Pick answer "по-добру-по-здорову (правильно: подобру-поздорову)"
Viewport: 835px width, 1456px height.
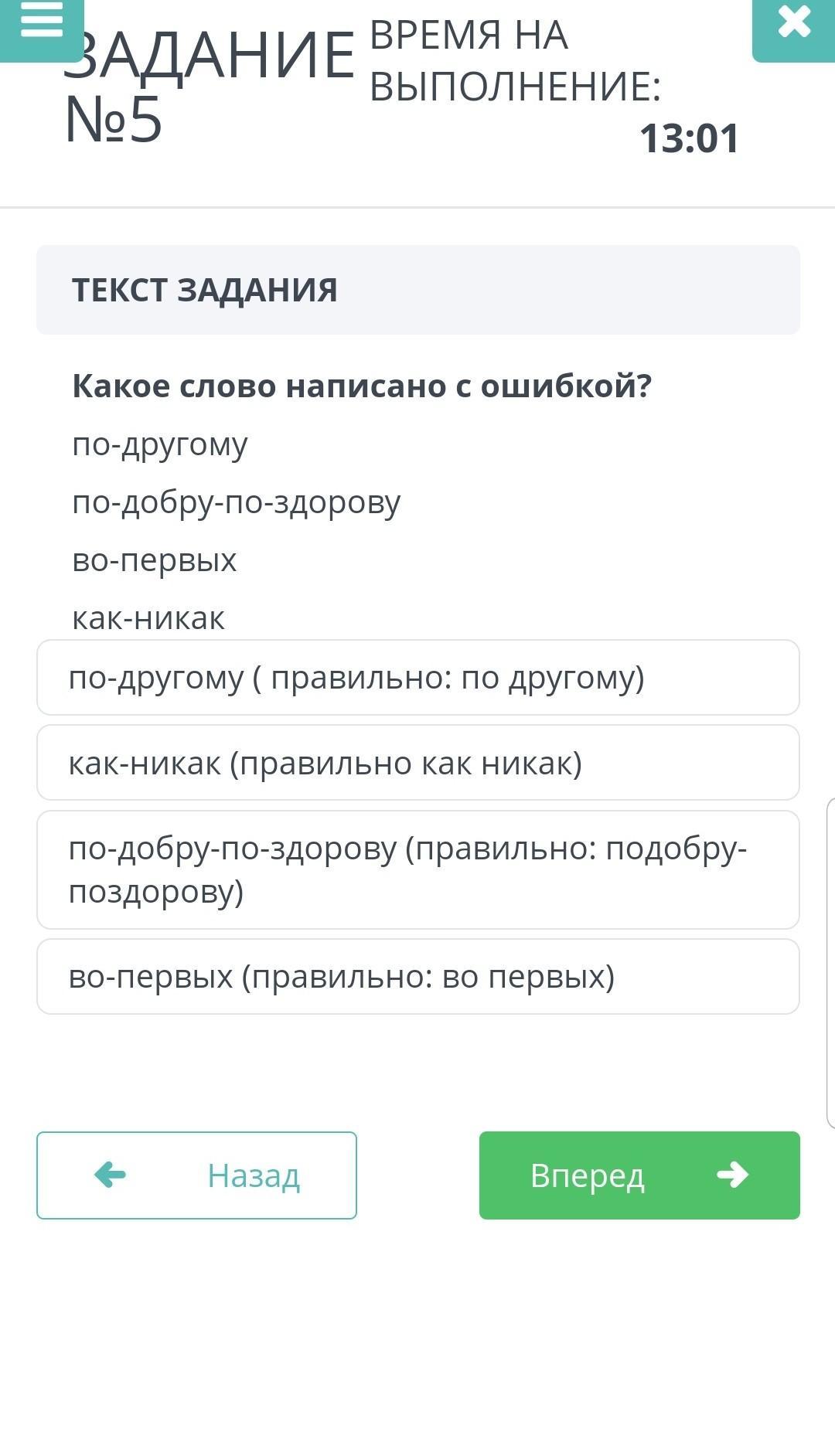417,869
